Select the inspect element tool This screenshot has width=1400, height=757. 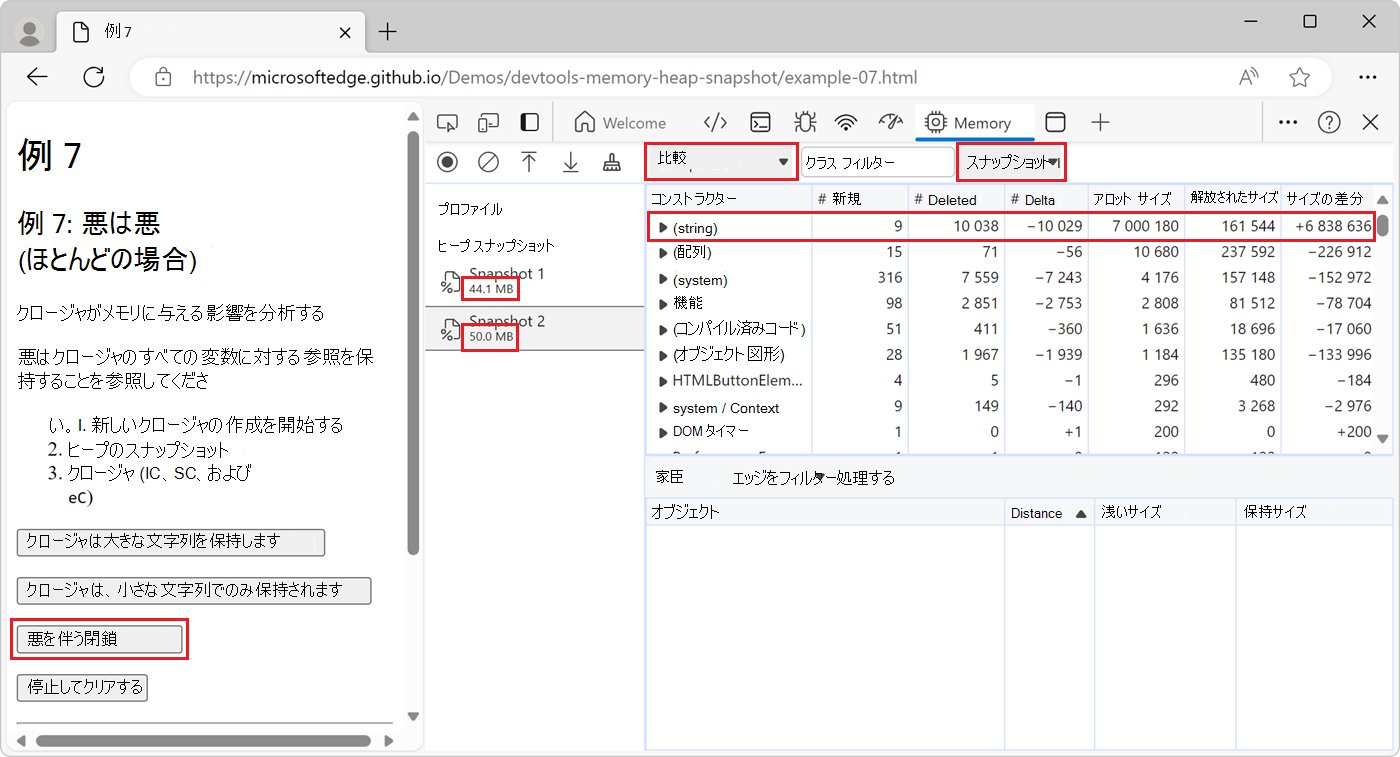pyautogui.click(x=448, y=121)
